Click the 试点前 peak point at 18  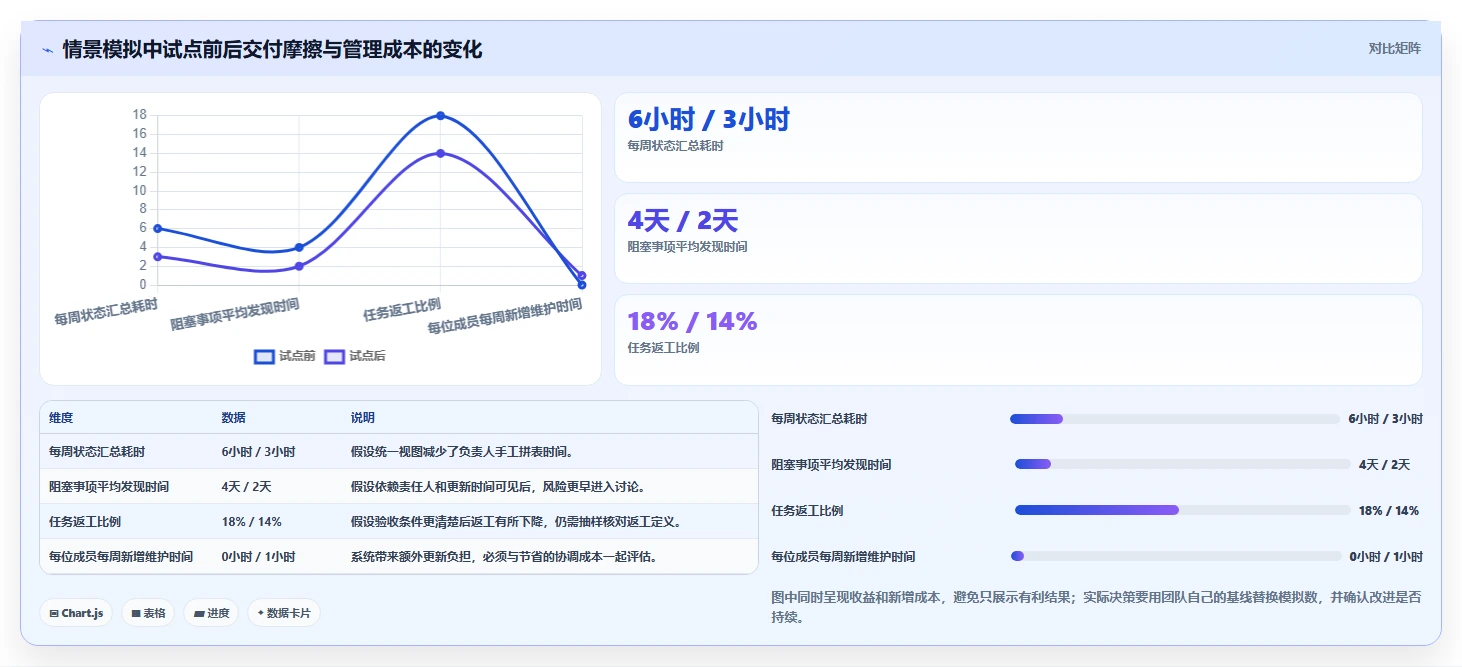pyautogui.click(x=440, y=116)
